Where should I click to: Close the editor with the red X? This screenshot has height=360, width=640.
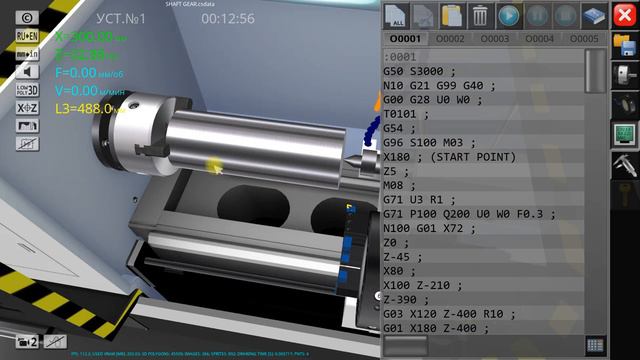coord(624,16)
